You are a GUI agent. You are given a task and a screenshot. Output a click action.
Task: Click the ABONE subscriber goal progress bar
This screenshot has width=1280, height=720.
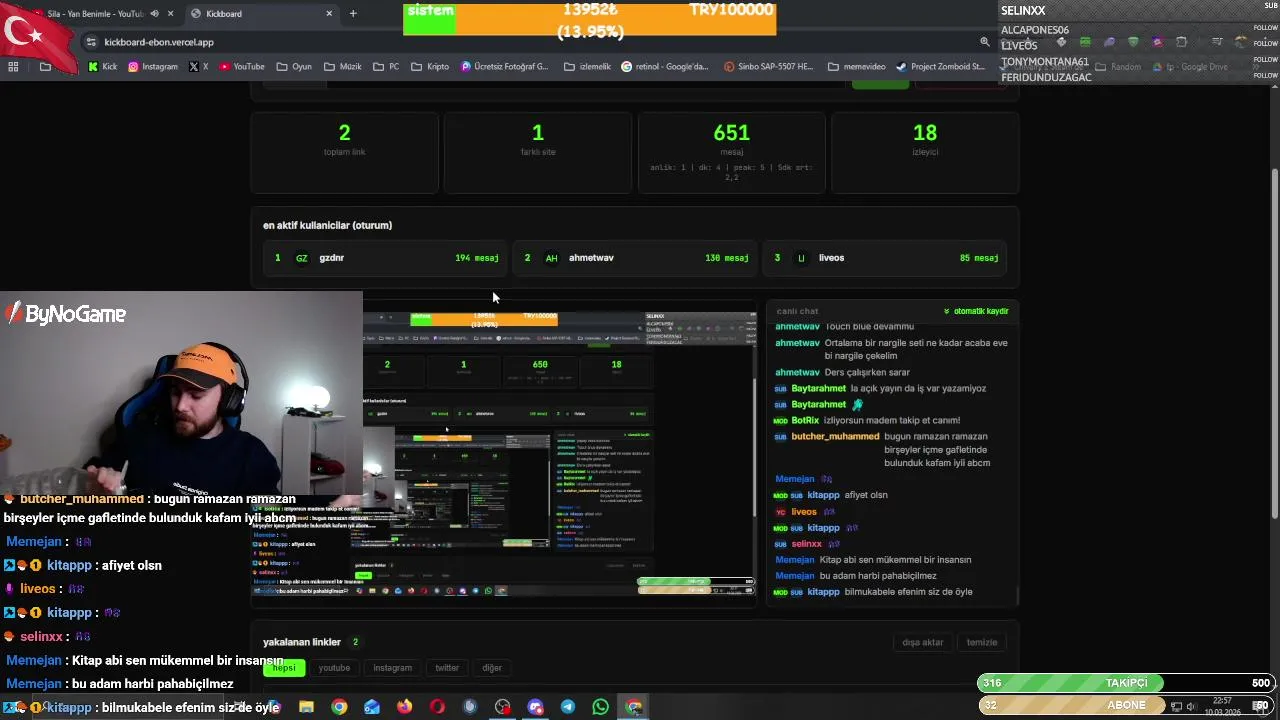tap(1126, 705)
